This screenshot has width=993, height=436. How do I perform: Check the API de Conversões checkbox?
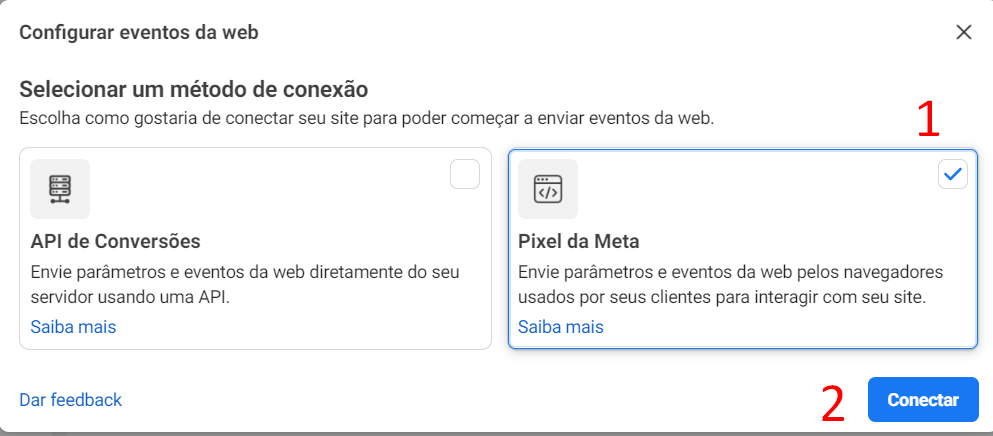pyautogui.click(x=465, y=174)
